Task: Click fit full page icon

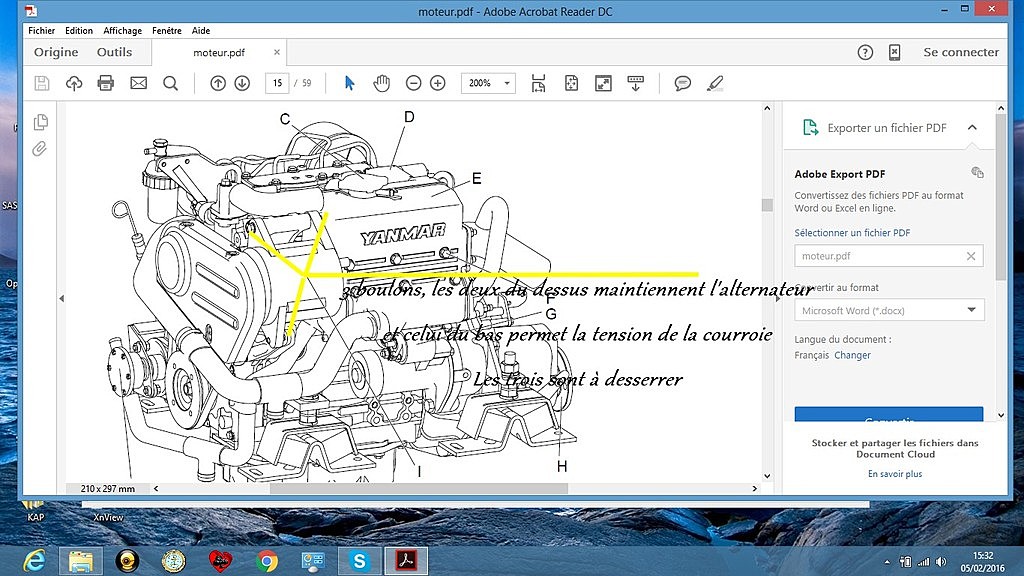Action: click(x=571, y=83)
